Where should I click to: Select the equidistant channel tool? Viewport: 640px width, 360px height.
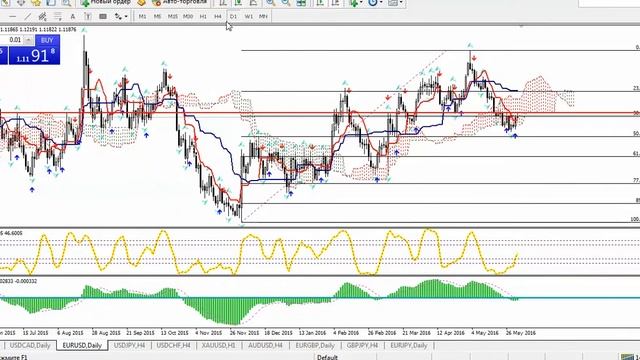(42, 16)
